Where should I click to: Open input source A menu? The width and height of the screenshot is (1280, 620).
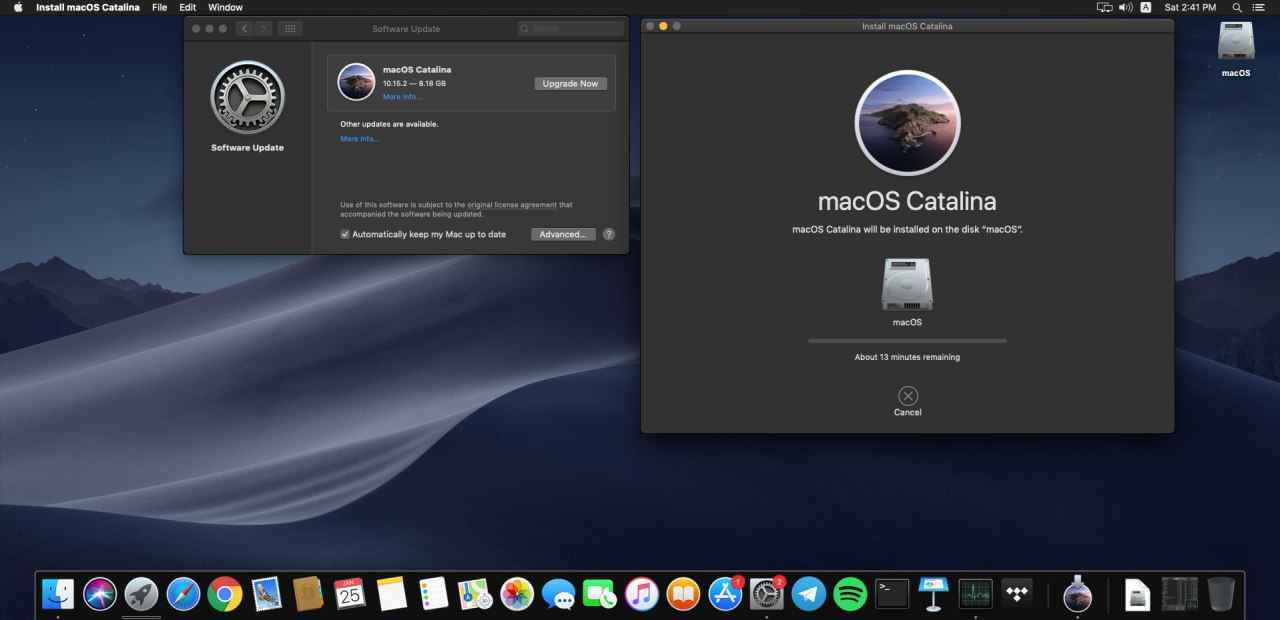click(1146, 7)
